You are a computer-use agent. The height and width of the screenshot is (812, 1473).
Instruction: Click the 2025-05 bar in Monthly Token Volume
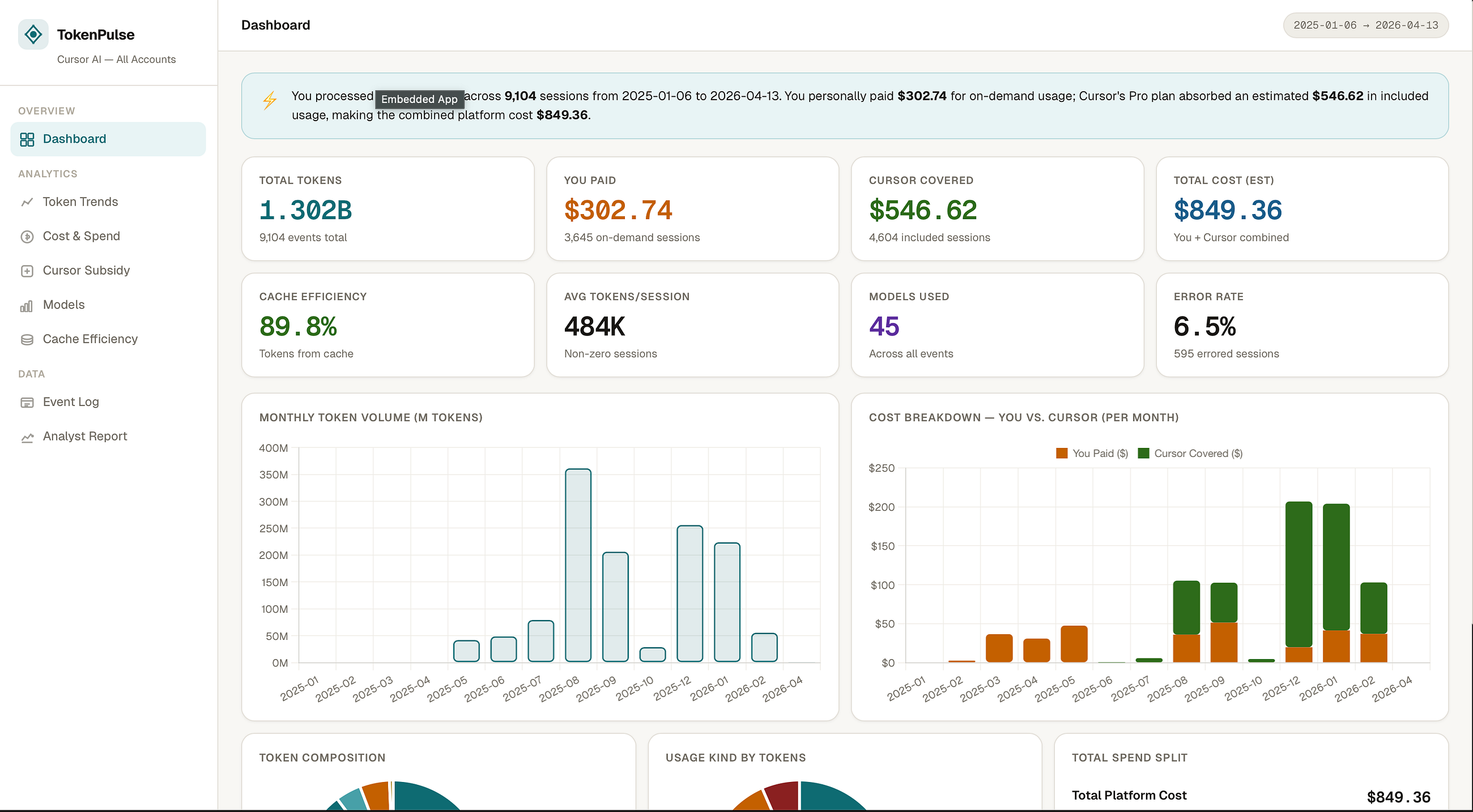pos(466,651)
